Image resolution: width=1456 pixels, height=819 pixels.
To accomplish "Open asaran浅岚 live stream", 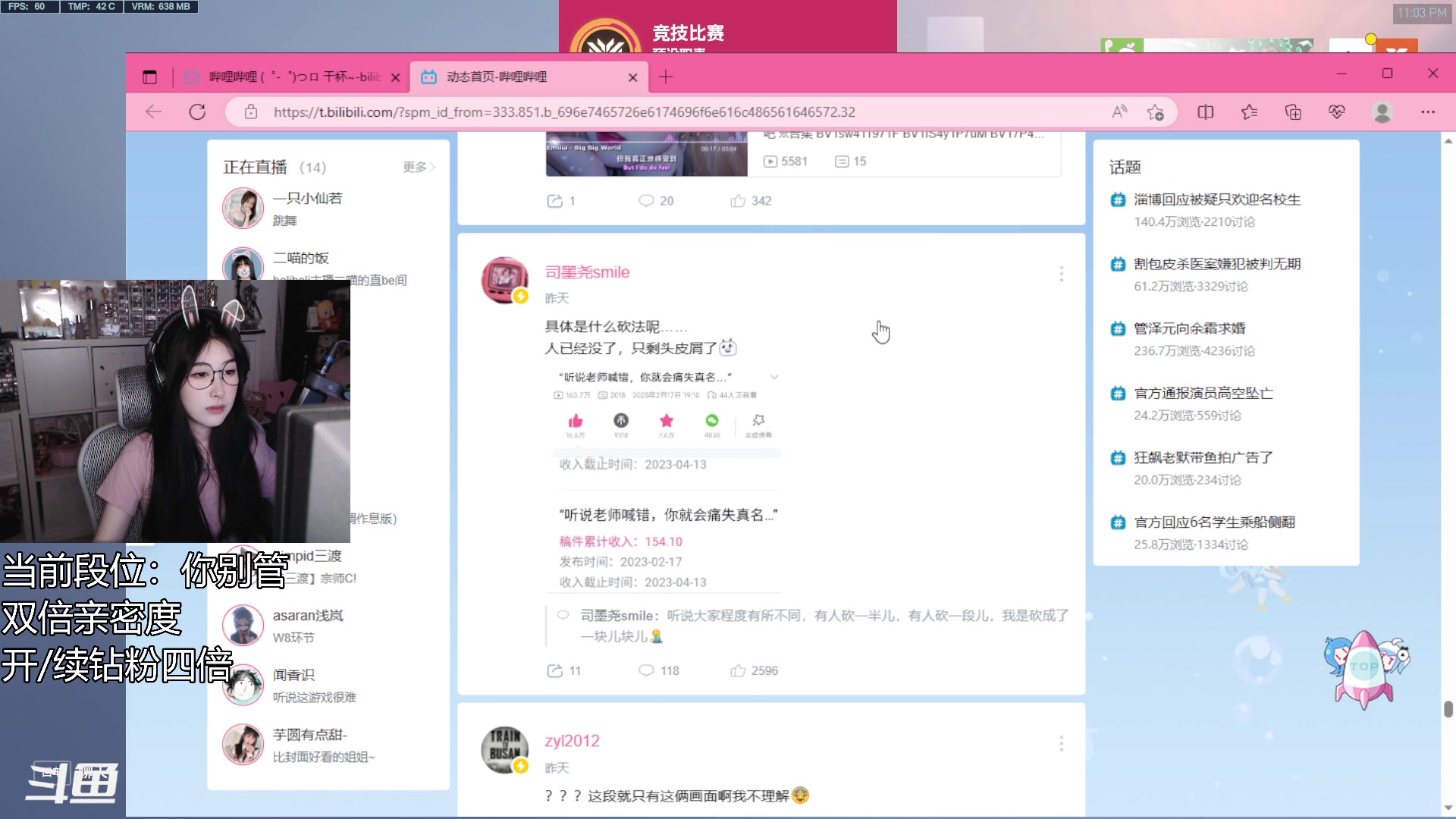I will pos(308,616).
